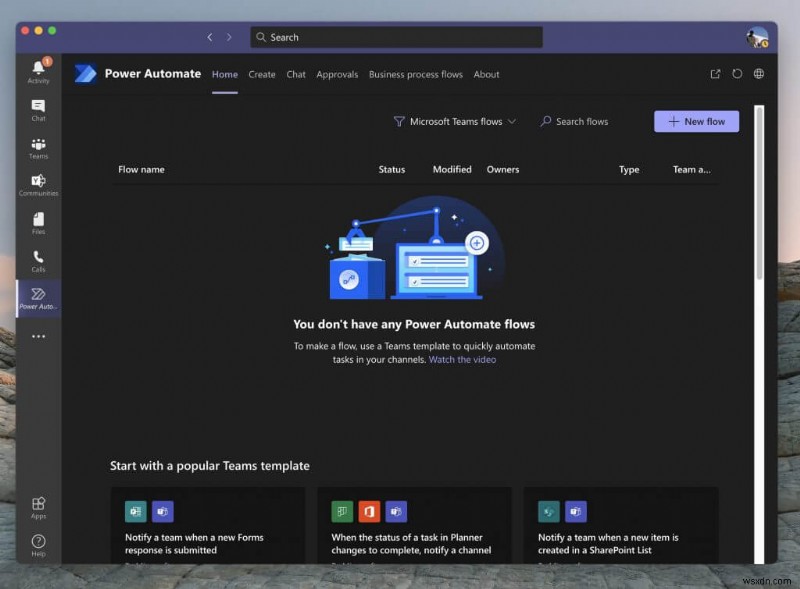Click Search flows to find a flow
Image resolution: width=800 pixels, height=589 pixels.
click(x=575, y=121)
